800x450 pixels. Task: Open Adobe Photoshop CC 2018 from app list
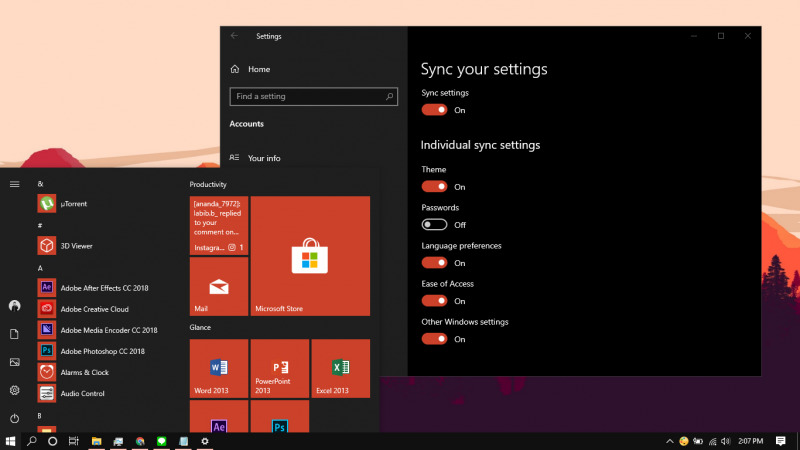point(101,351)
